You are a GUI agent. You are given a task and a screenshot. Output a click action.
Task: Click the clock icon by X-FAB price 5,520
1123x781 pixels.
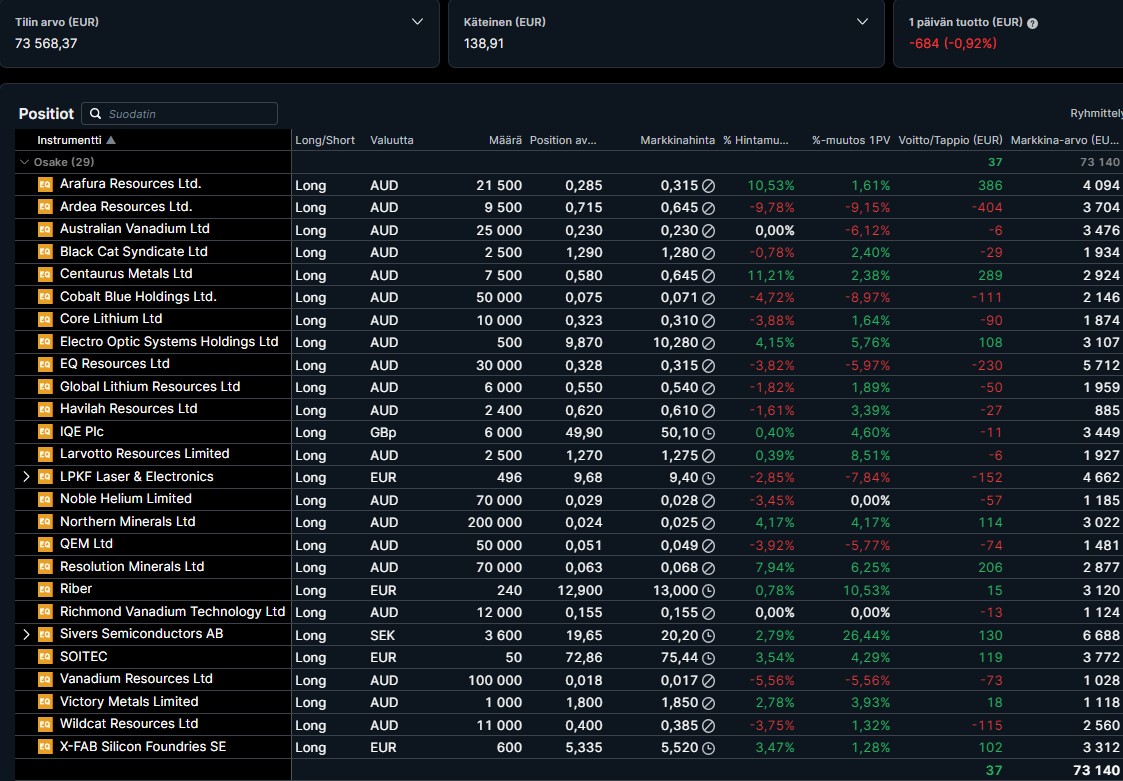[708, 748]
